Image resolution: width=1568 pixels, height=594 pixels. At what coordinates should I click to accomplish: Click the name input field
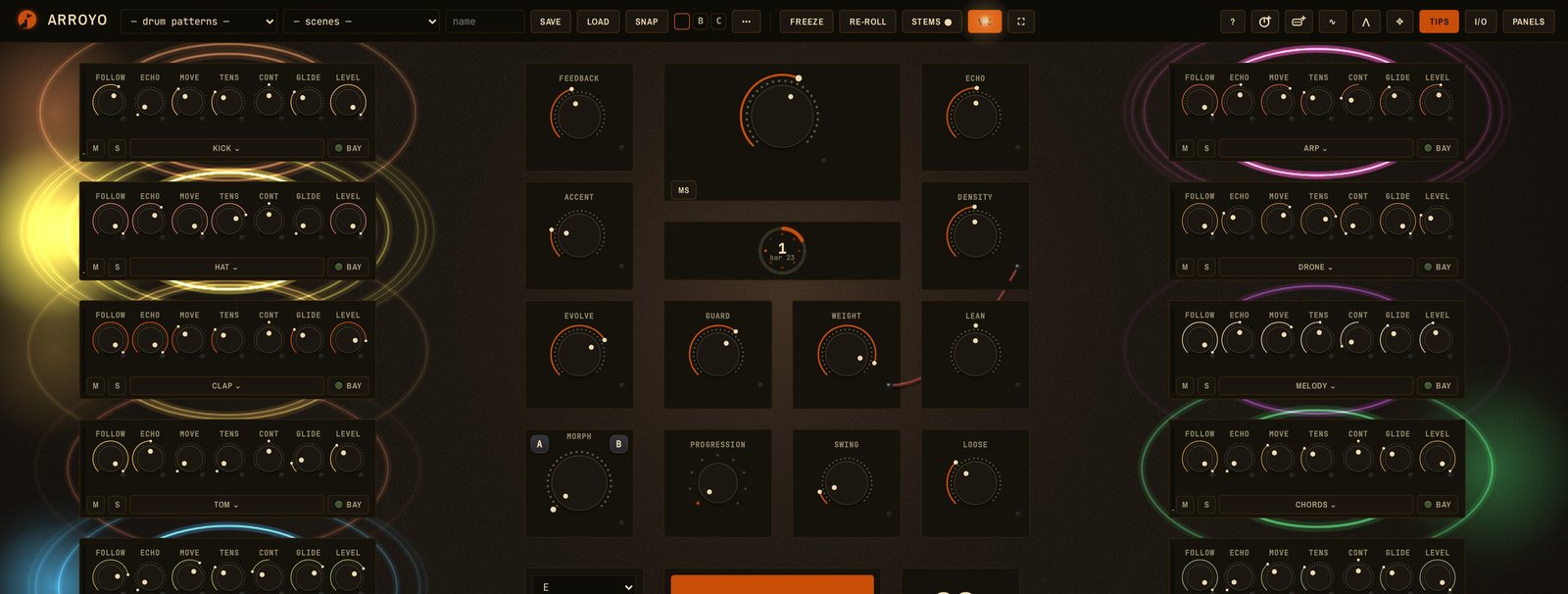coord(485,22)
